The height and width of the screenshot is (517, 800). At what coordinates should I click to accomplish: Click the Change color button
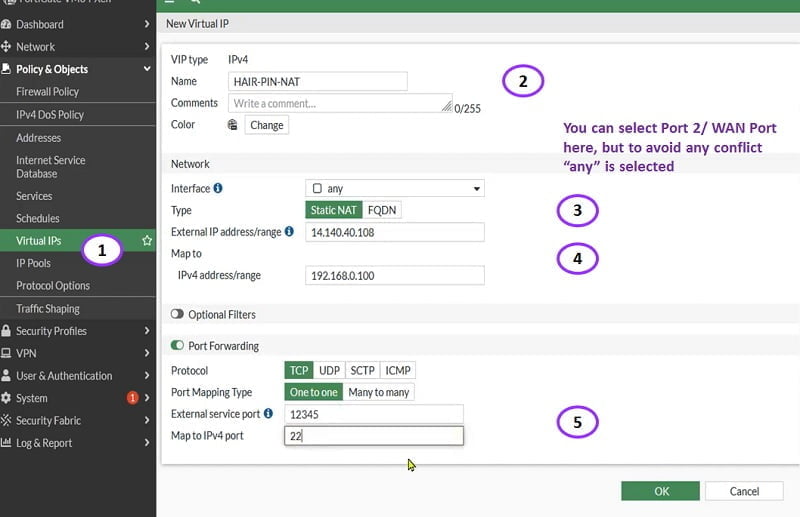pyautogui.click(x=267, y=125)
